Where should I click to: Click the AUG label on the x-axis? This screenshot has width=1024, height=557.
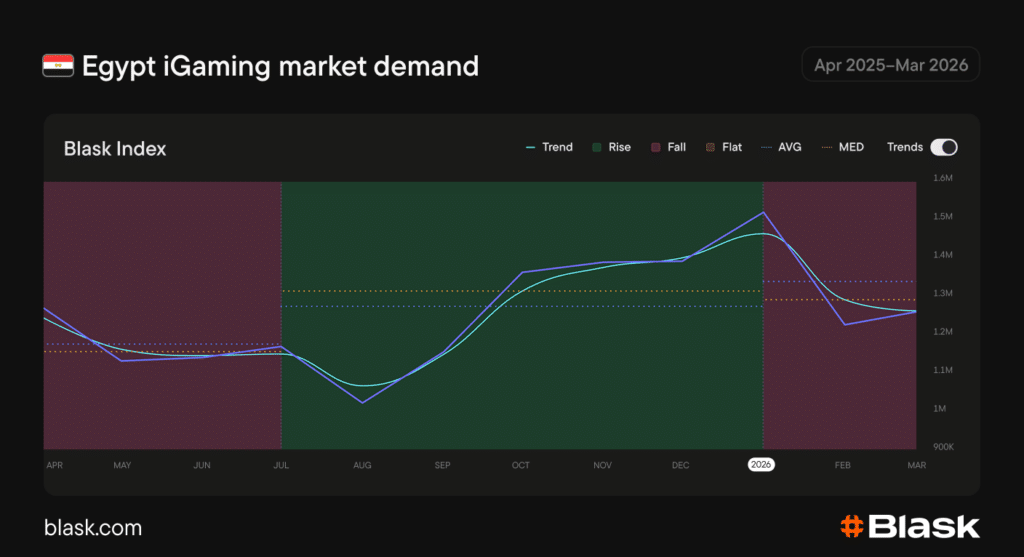point(362,465)
